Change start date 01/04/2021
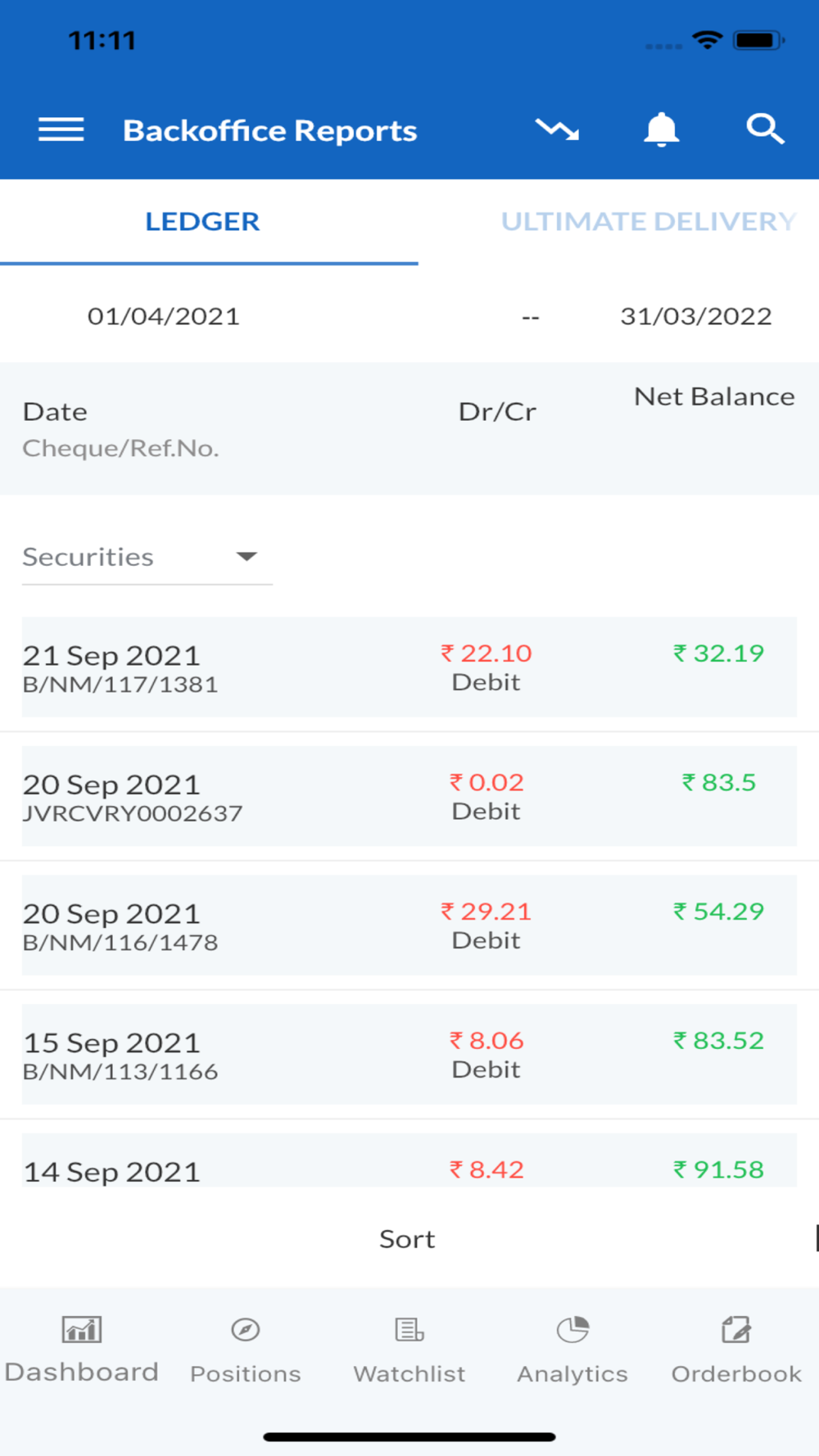The image size is (819, 1456). click(x=164, y=316)
